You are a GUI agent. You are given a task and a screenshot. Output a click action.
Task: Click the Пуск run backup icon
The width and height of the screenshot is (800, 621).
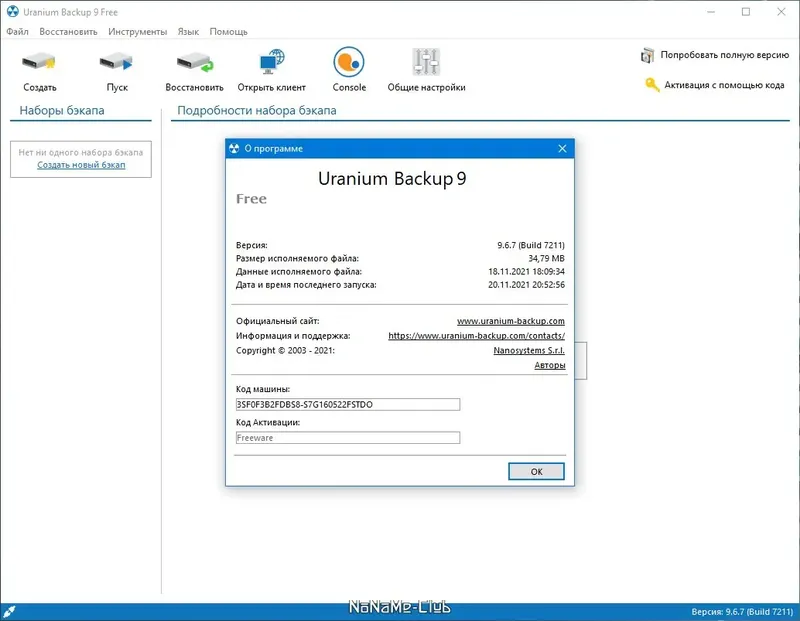(x=116, y=62)
